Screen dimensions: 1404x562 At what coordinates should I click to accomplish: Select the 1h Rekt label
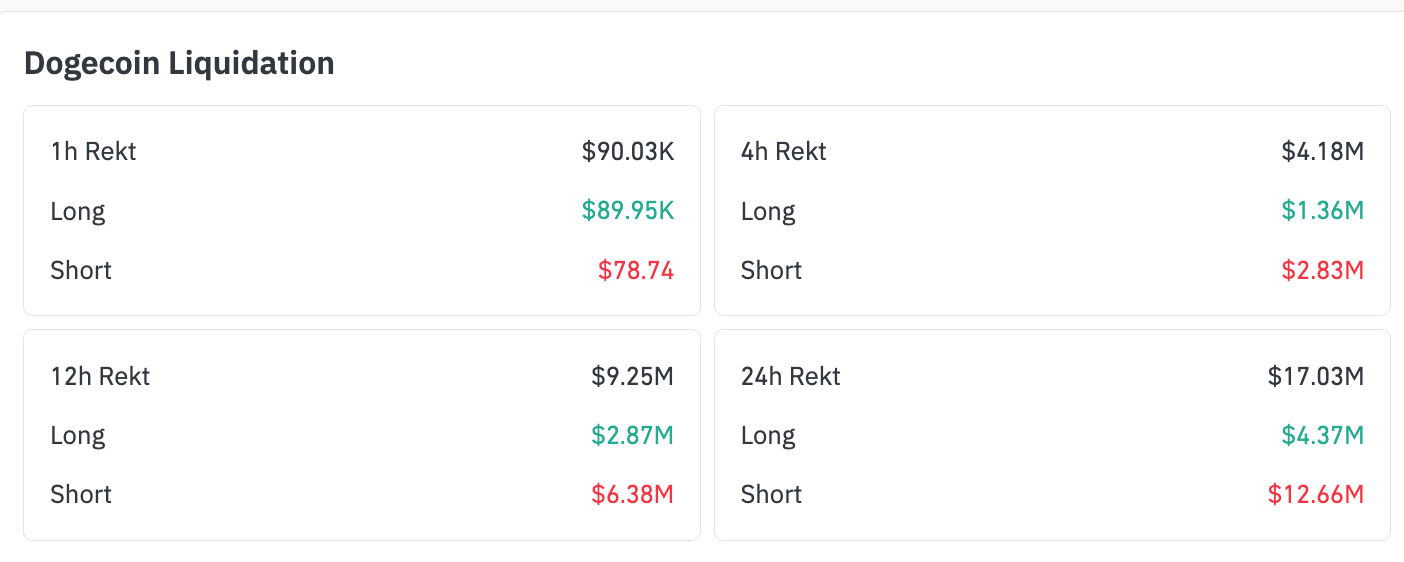tap(93, 152)
